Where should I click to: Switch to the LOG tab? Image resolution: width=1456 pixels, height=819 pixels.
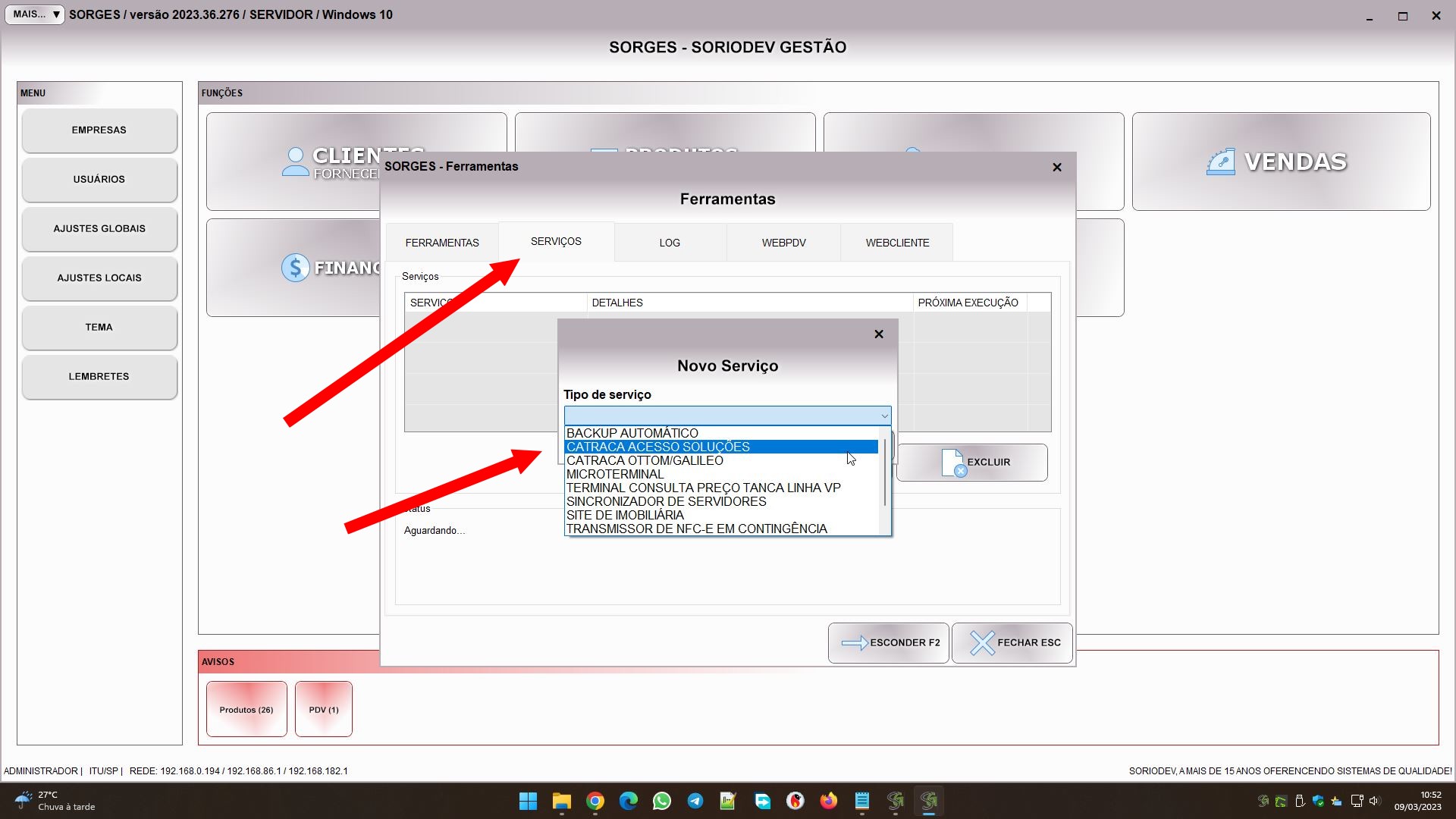tap(670, 243)
